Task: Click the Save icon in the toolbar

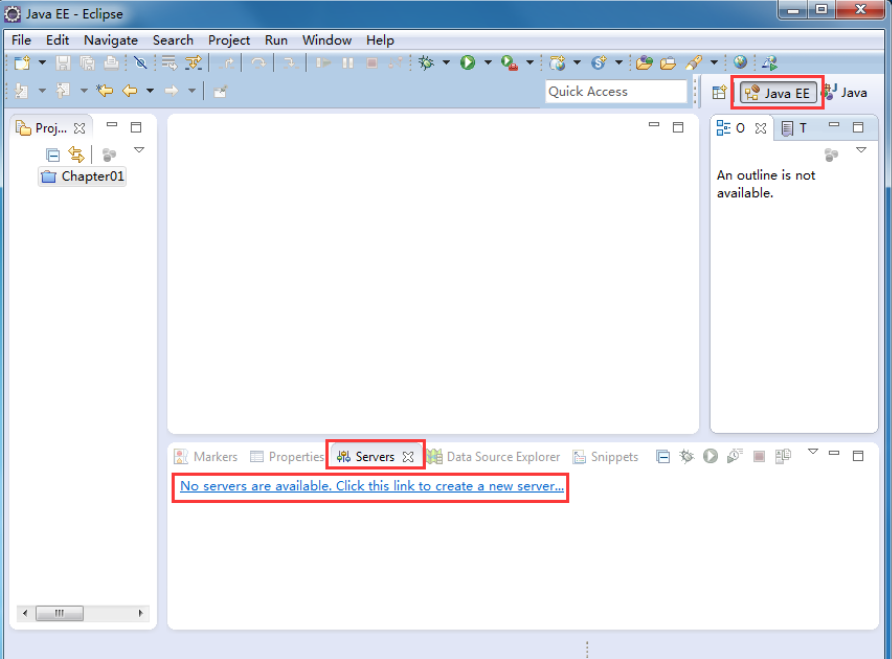Action: [63, 63]
